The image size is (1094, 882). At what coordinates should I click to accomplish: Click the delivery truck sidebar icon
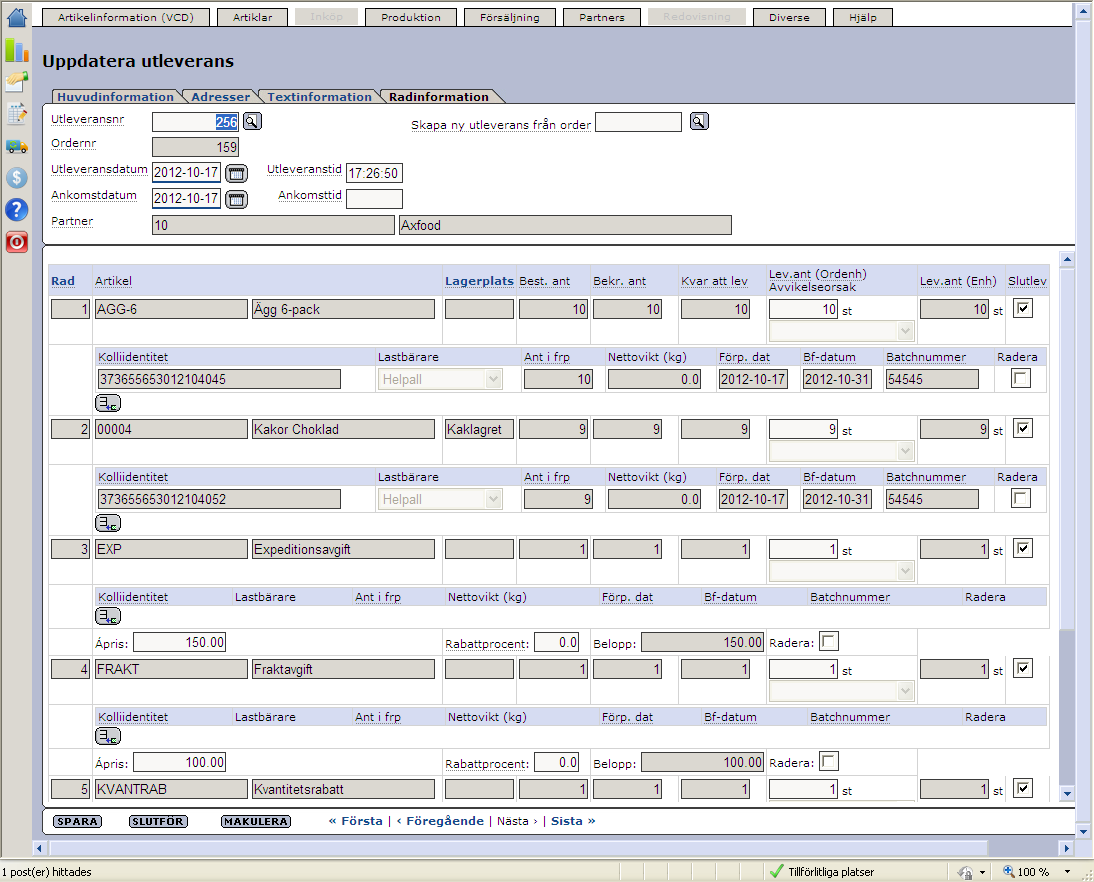pos(17,146)
